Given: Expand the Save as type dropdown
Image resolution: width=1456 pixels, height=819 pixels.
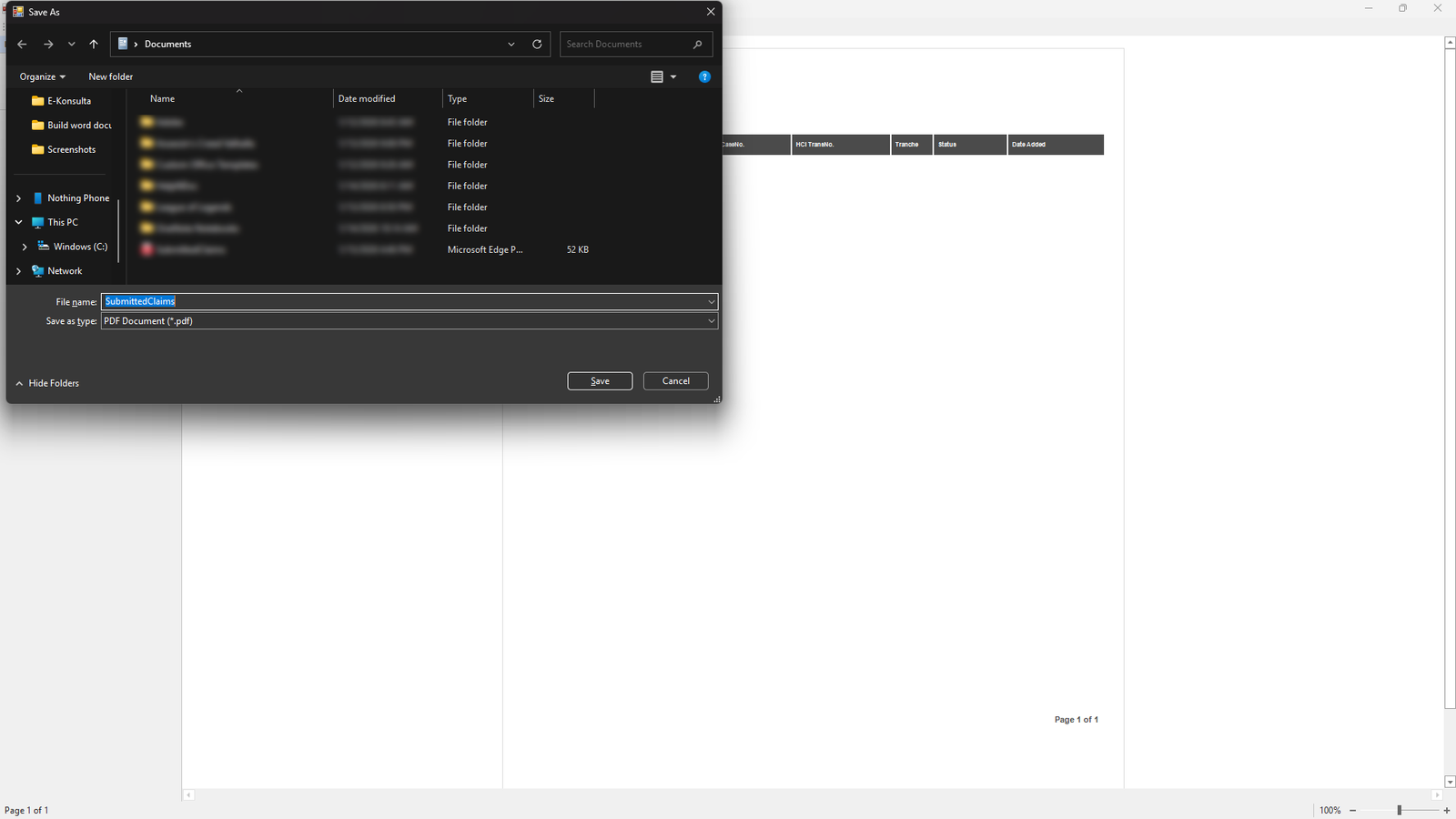Looking at the screenshot, I should click(x=711, y=321).
